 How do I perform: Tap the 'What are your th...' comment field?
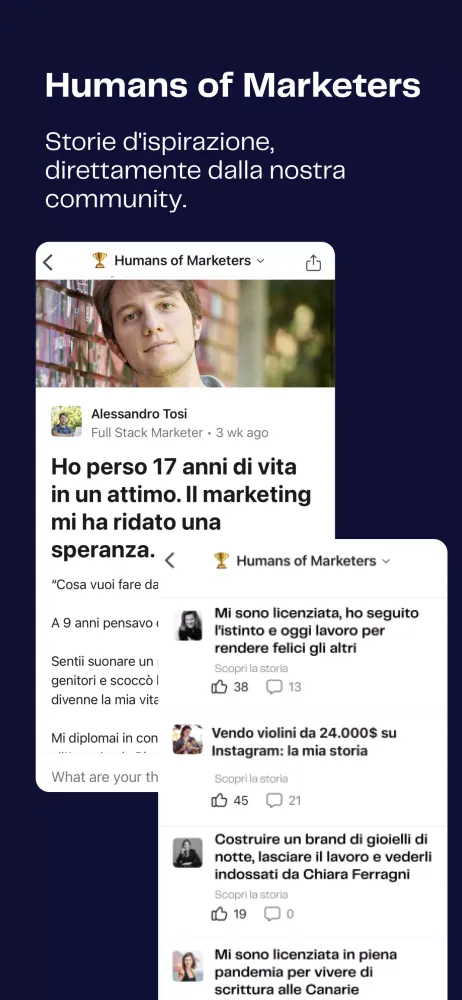105,777
